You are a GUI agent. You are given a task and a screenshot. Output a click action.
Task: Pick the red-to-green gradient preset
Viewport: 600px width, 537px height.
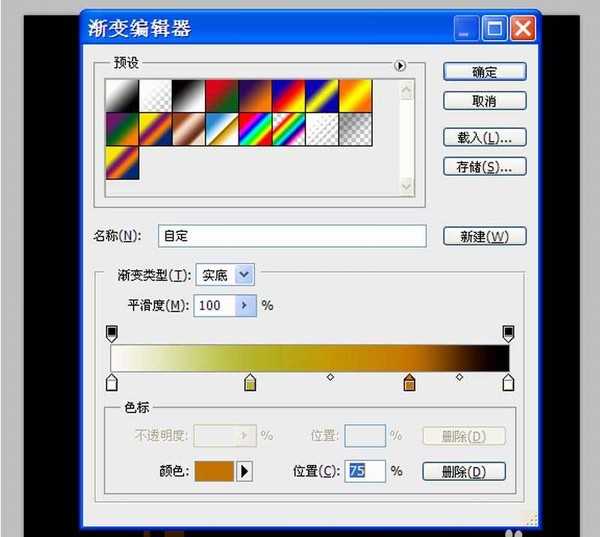pos(221,96)
